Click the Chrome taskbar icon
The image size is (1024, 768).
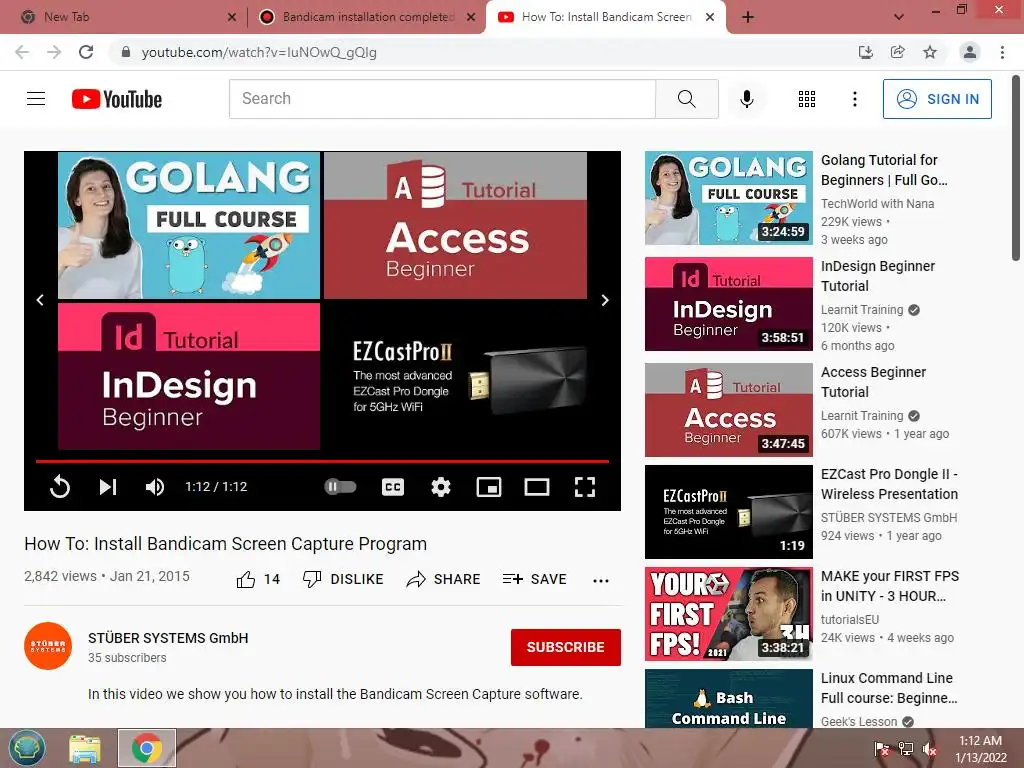click(x=147, y=748)
